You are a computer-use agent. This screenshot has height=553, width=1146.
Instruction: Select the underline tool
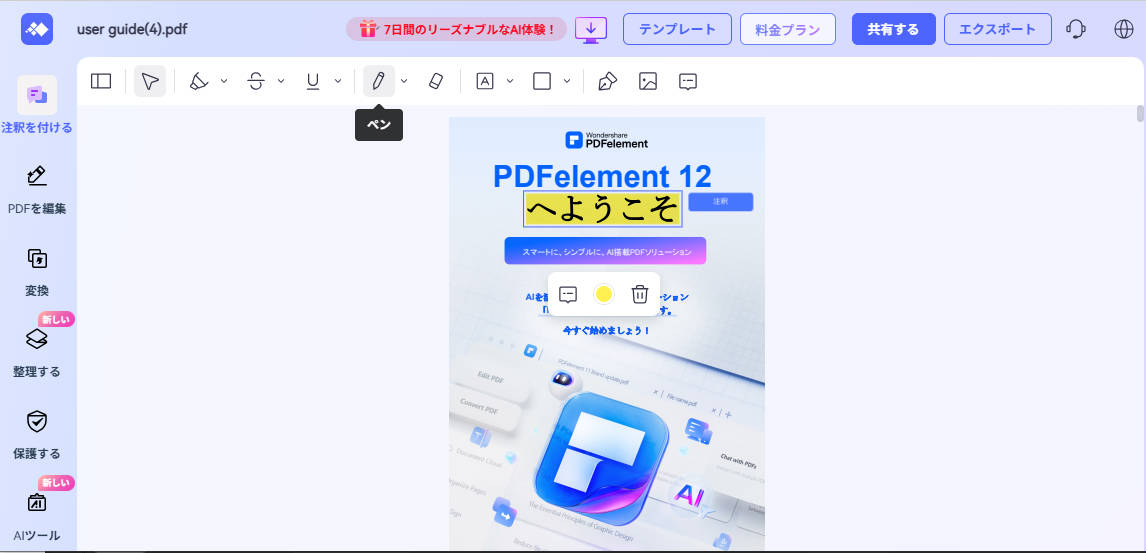313,81
